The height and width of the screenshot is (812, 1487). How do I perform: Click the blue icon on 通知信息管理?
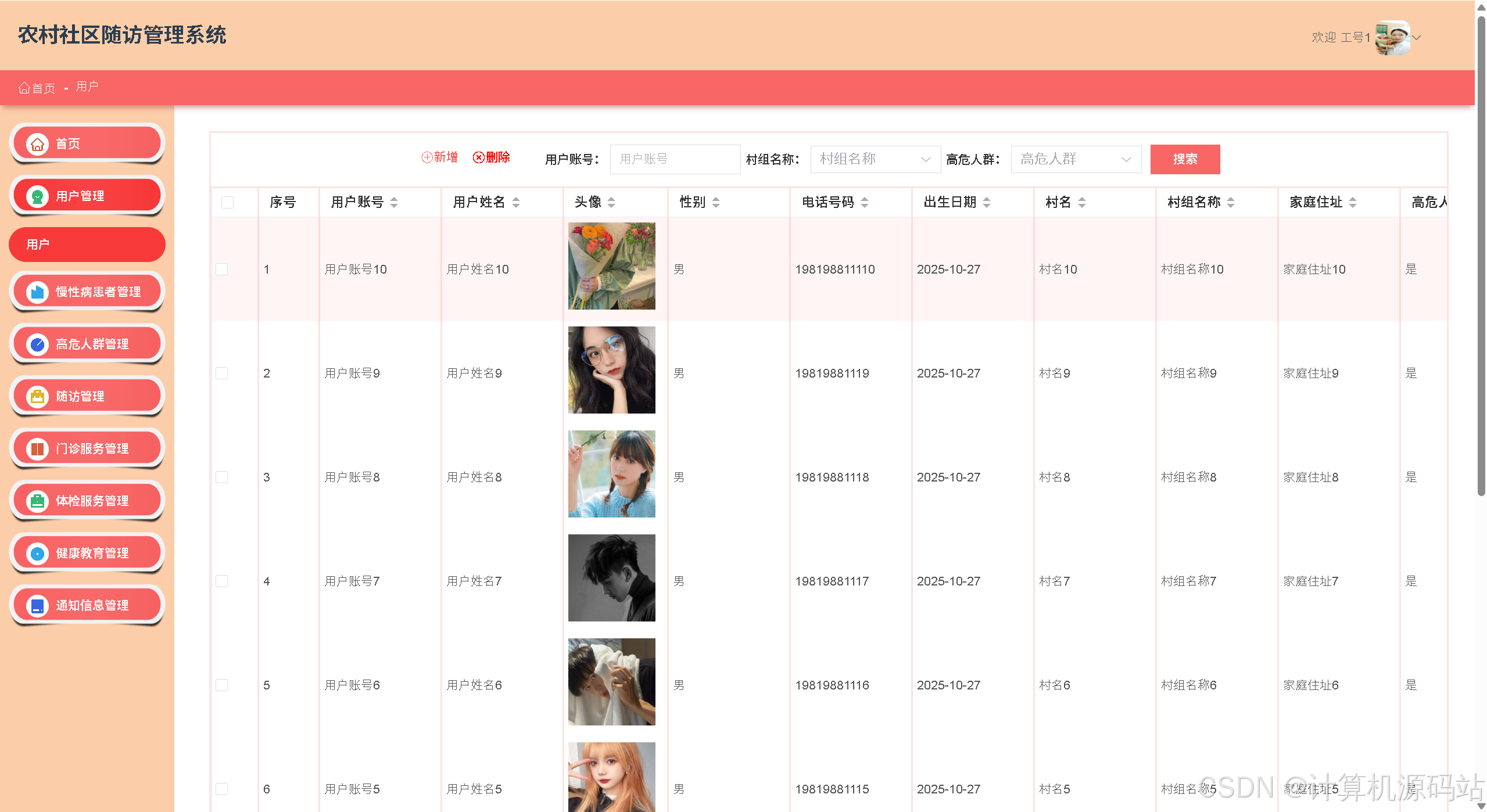(37, 605)
